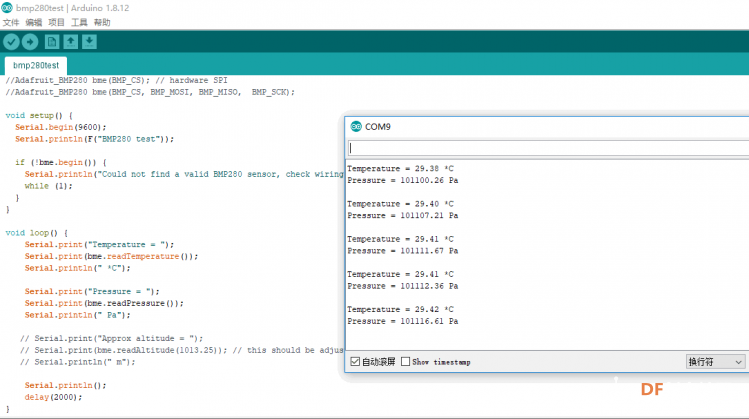The image size is (749, 419).
Task: Click the 'delay(2000);' code line
Action: pyautogui.click(x=53, y=397)
